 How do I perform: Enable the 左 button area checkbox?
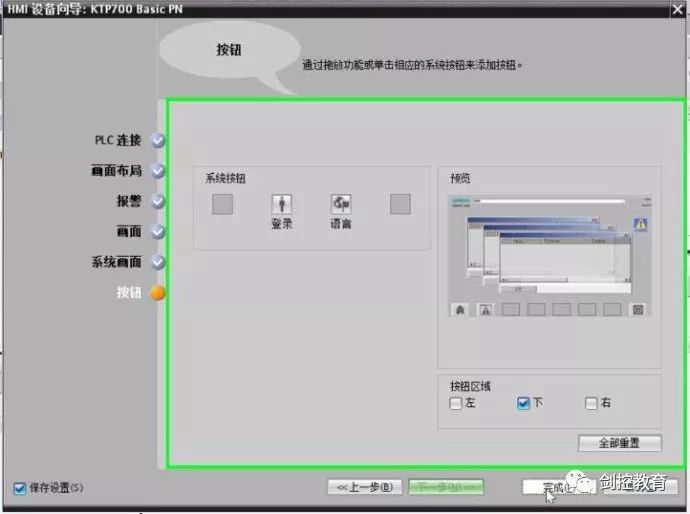tap(455, 403)
